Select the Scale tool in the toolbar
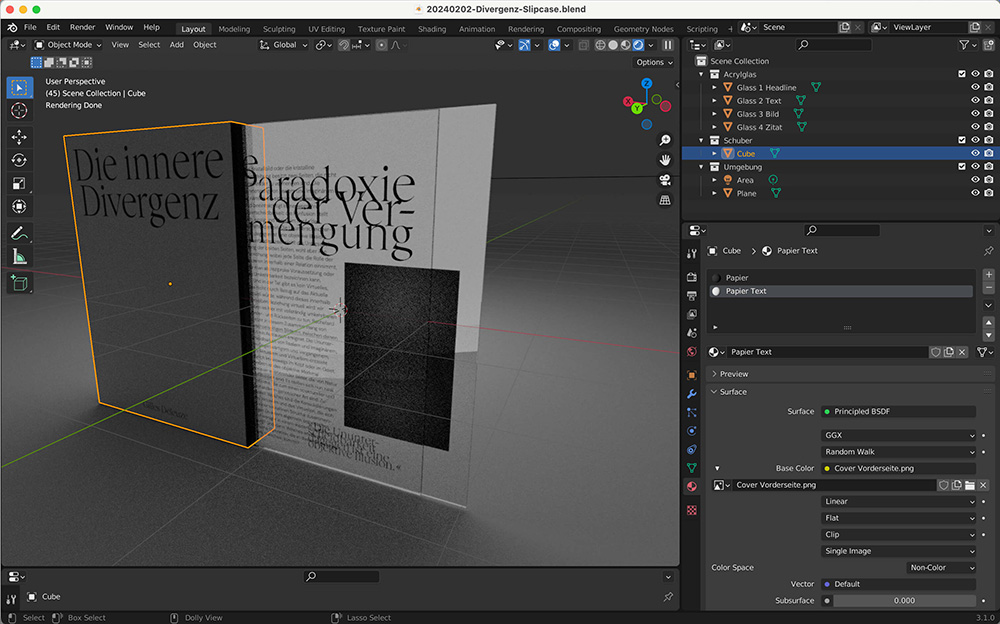The width and height of the screenshot is (1000, 624). pos(19,183)
